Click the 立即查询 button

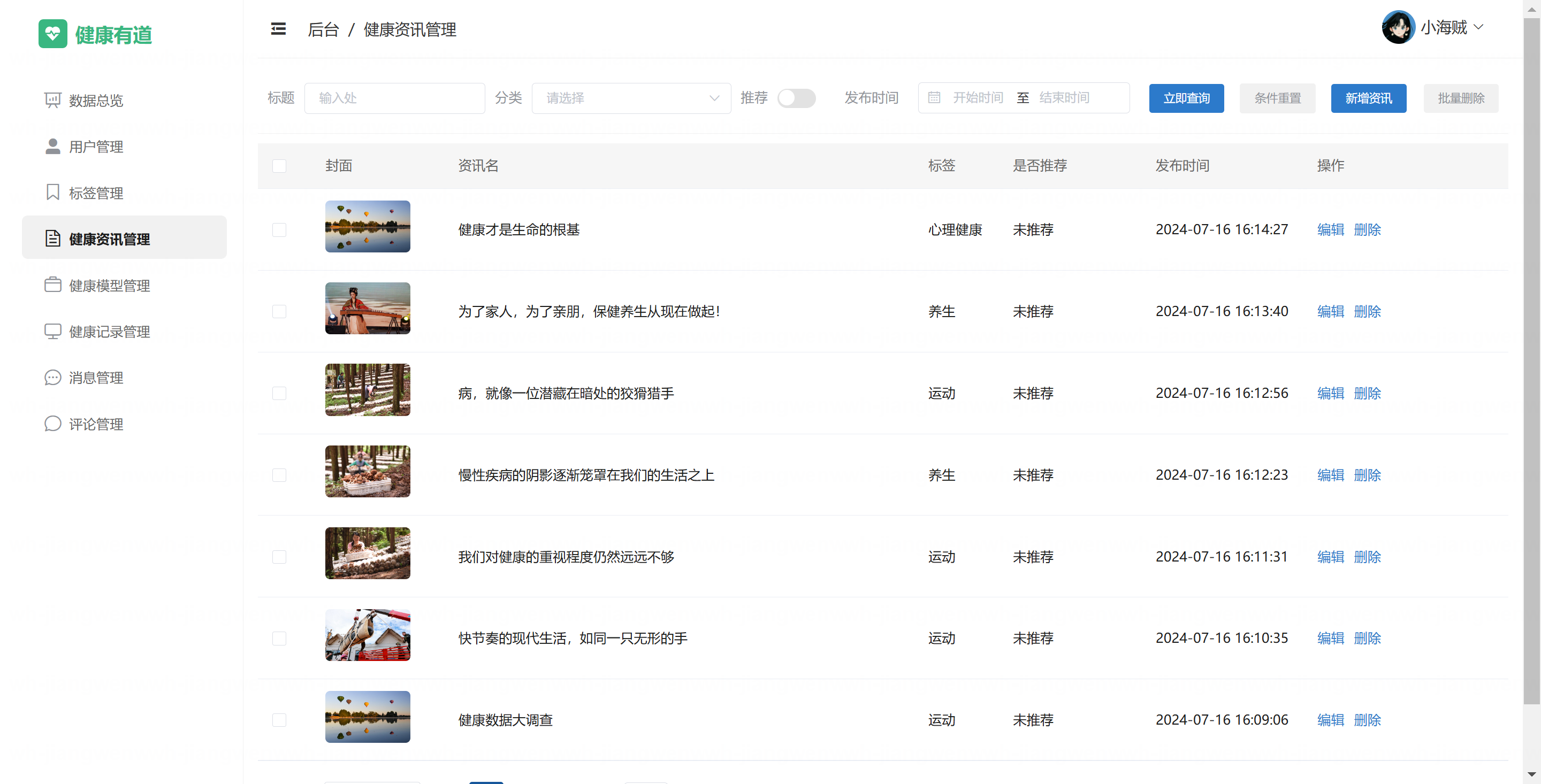[x=1186, y=98]
